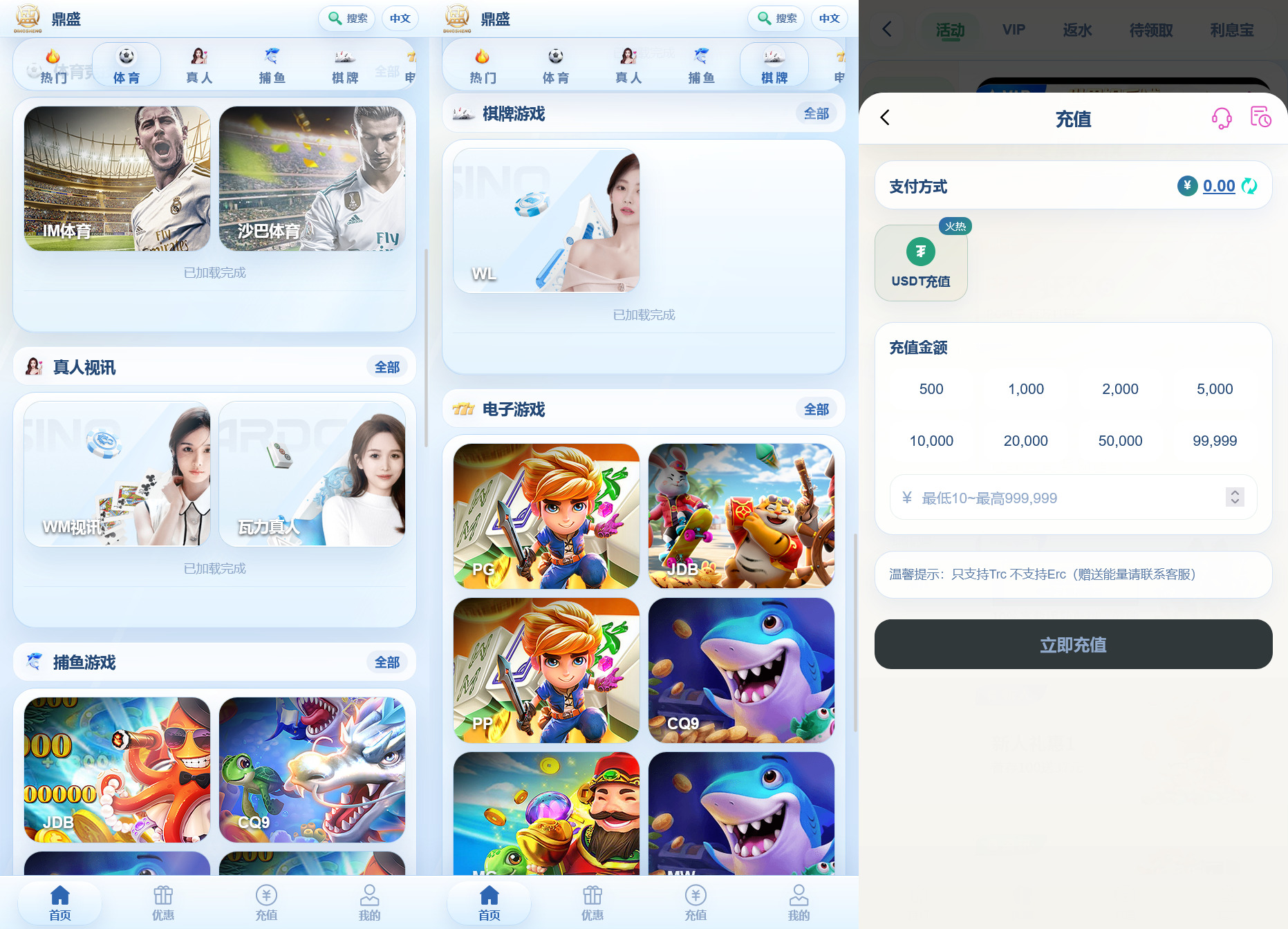Open 瓦力真人 live casino card
The width and height of the screenshot is (1288, 929).
coord(312,474)
